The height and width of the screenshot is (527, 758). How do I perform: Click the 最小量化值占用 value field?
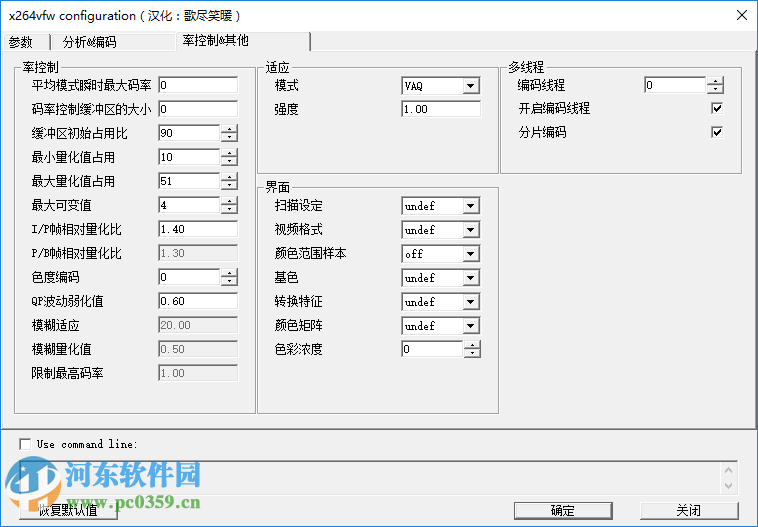pos(189,157)
